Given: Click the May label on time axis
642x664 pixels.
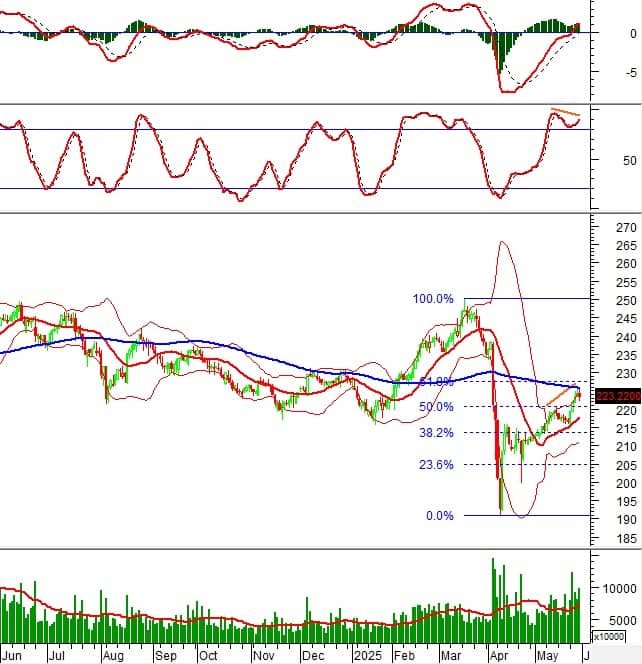Looking at the screenshot, I should 548,656.
